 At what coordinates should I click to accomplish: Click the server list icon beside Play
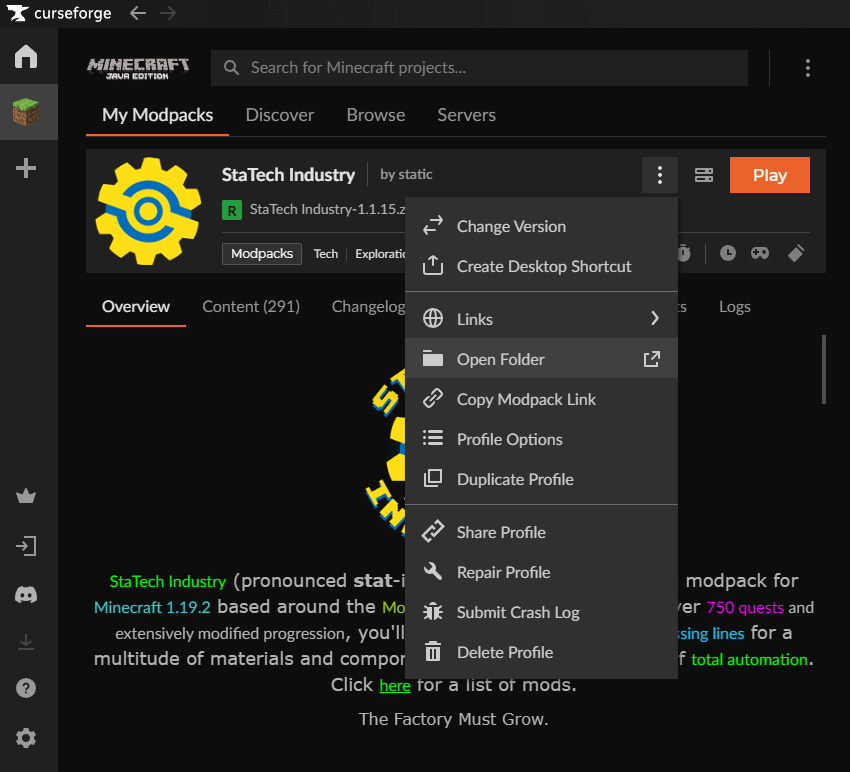(x=704, y=175)
